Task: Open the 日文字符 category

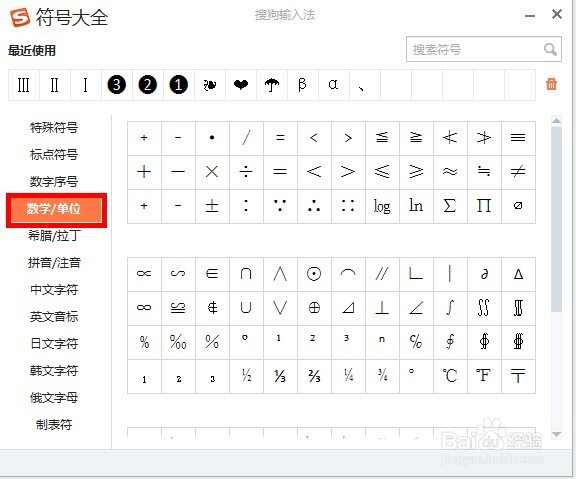Action: point(54,343)
